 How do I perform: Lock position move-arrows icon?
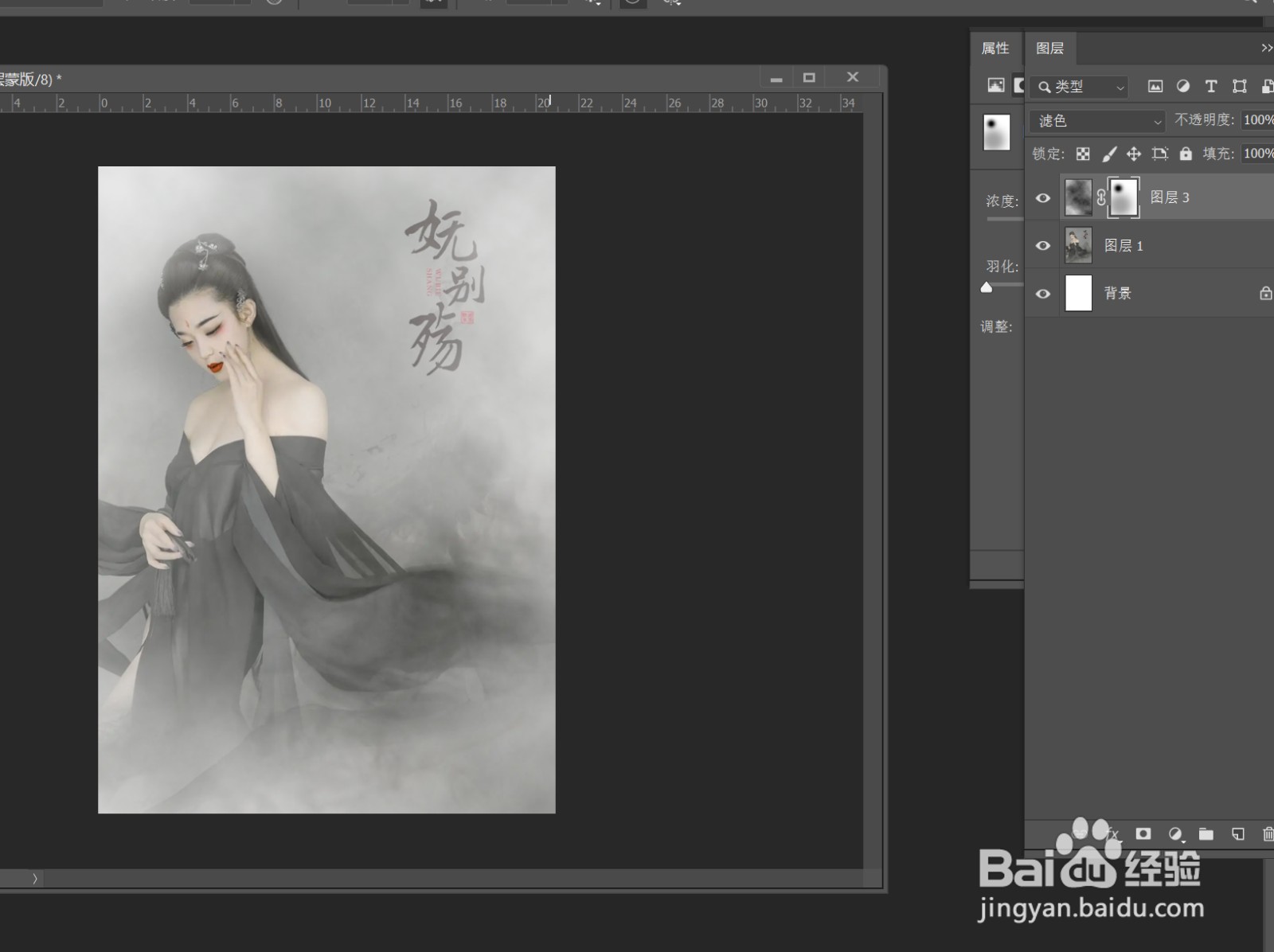click(x=1134, y=154)
